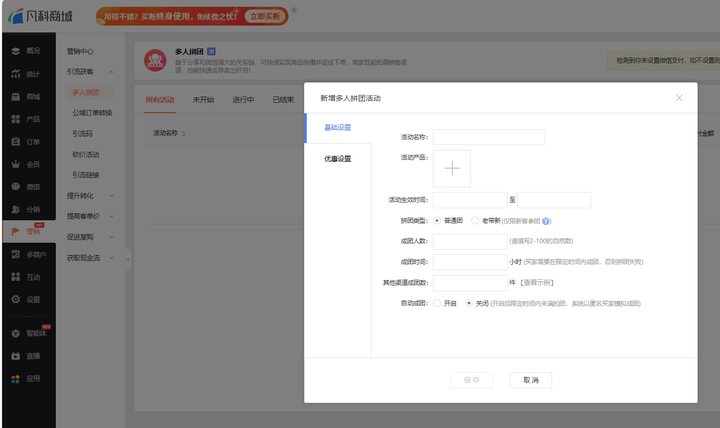The image size is (720, 428).
Task: Select the 老带新 group type
Action: (x=475, y=221)
